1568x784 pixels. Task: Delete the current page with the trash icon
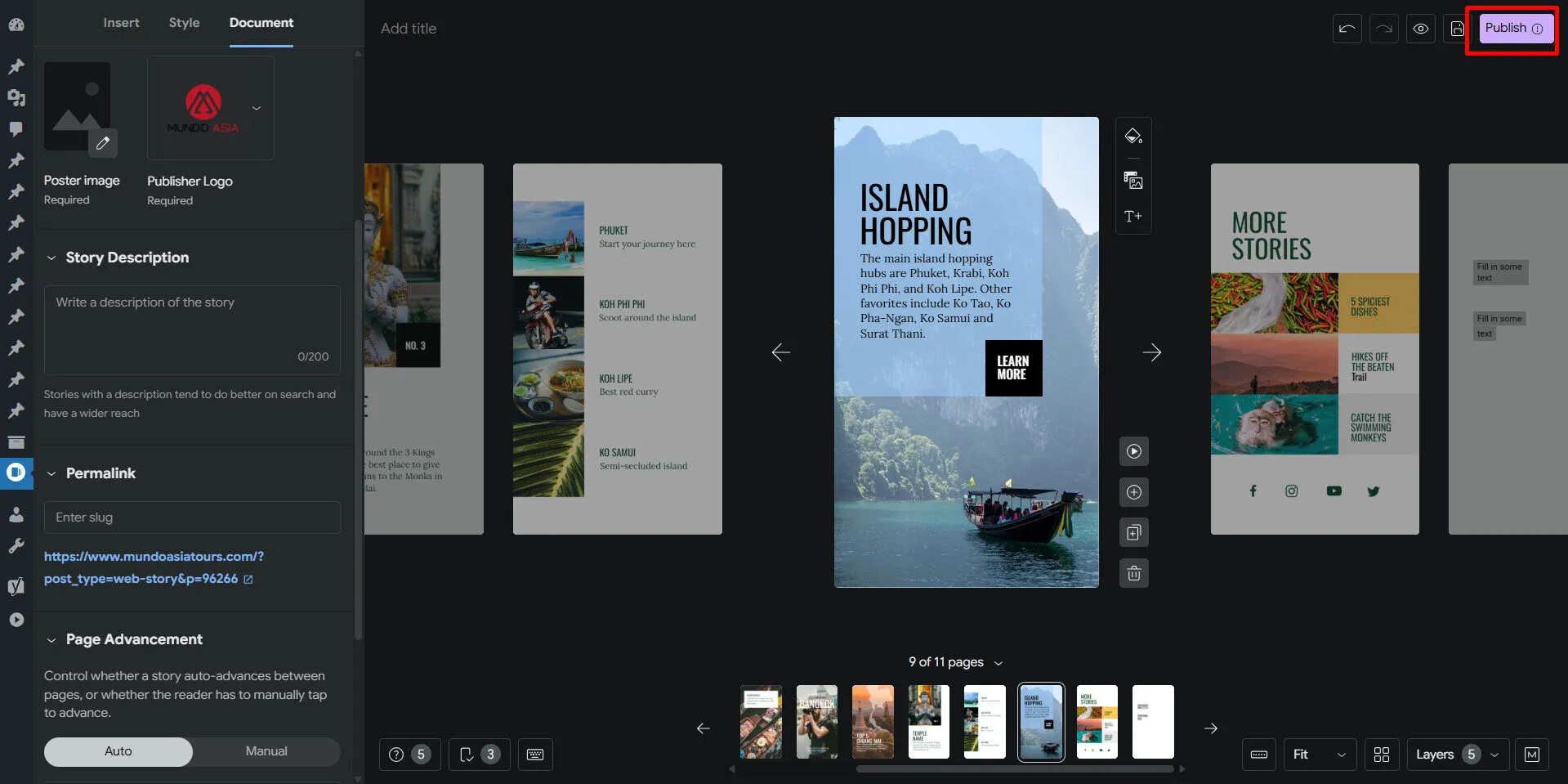tap(1133, 572)
